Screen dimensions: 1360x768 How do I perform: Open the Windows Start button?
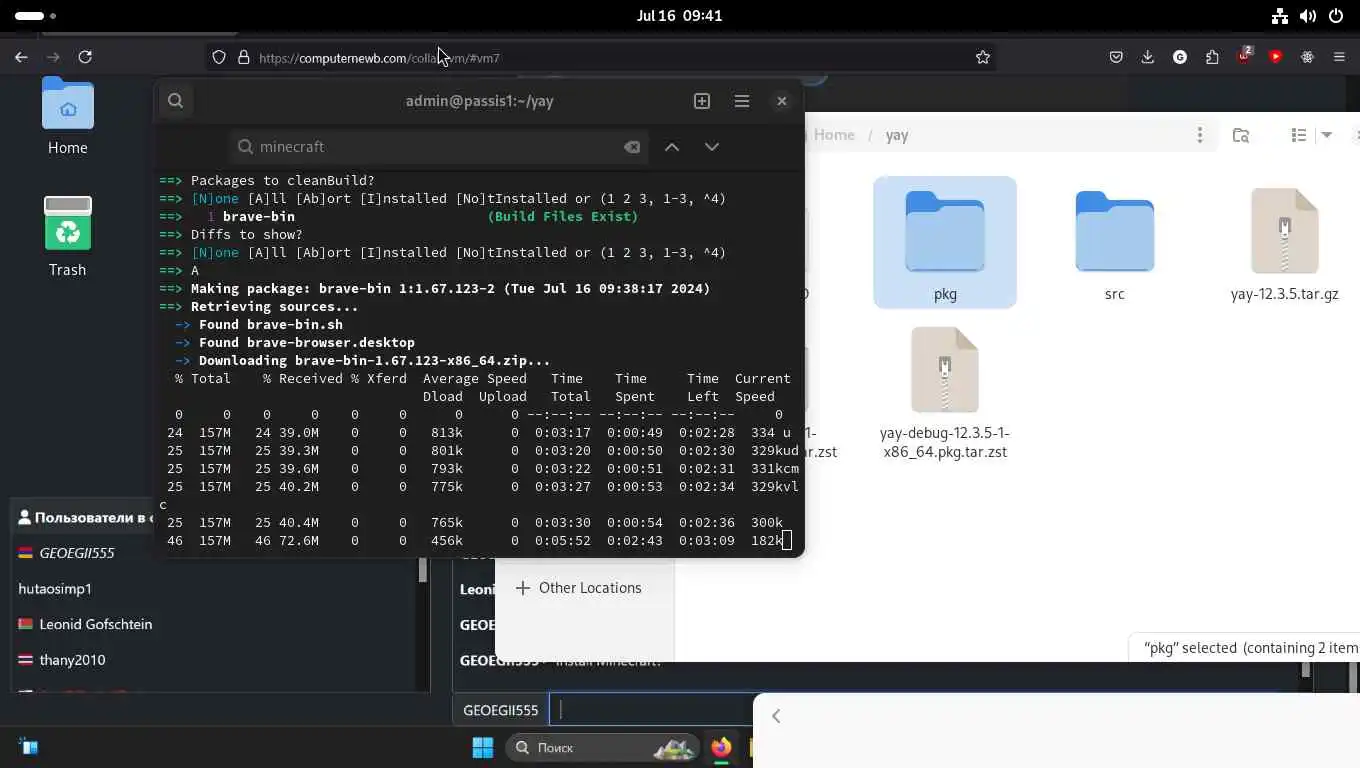pyautogui.click(x=483, y=748)
